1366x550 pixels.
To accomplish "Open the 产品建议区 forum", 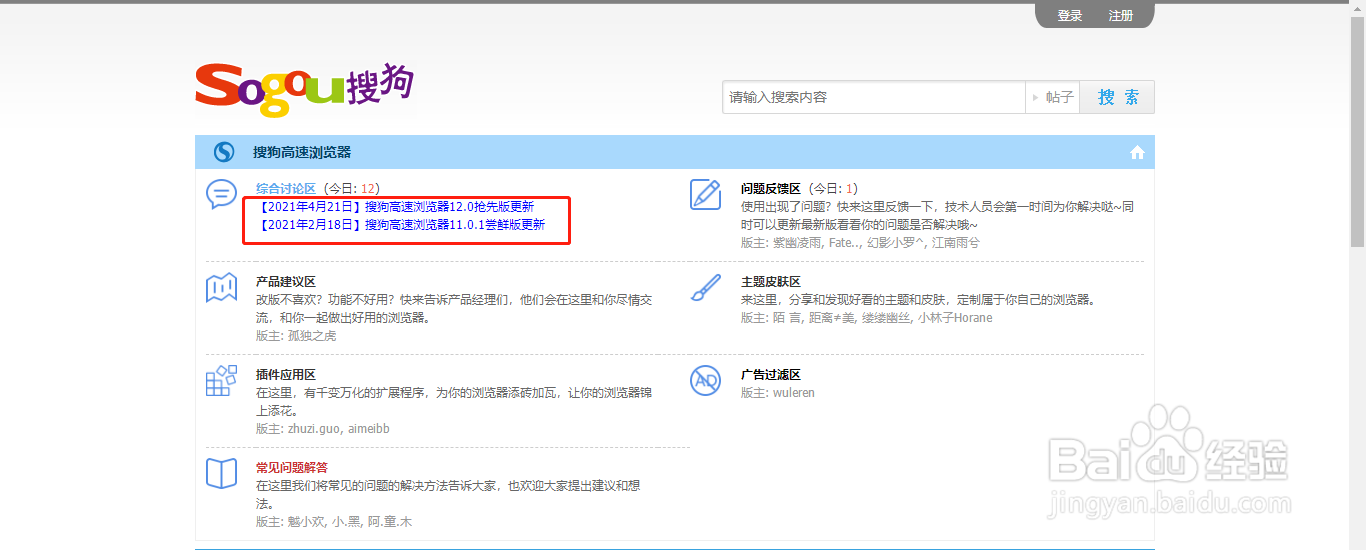I will coord(286,282).
